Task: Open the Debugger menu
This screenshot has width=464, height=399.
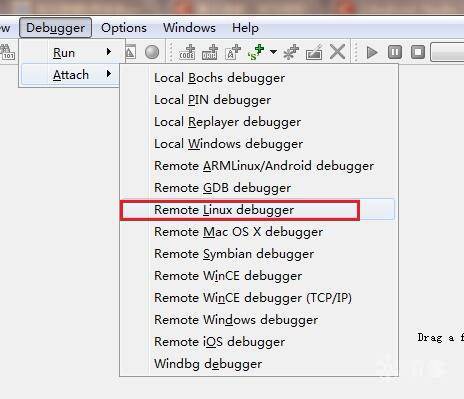Action: (x=55, y=28)
